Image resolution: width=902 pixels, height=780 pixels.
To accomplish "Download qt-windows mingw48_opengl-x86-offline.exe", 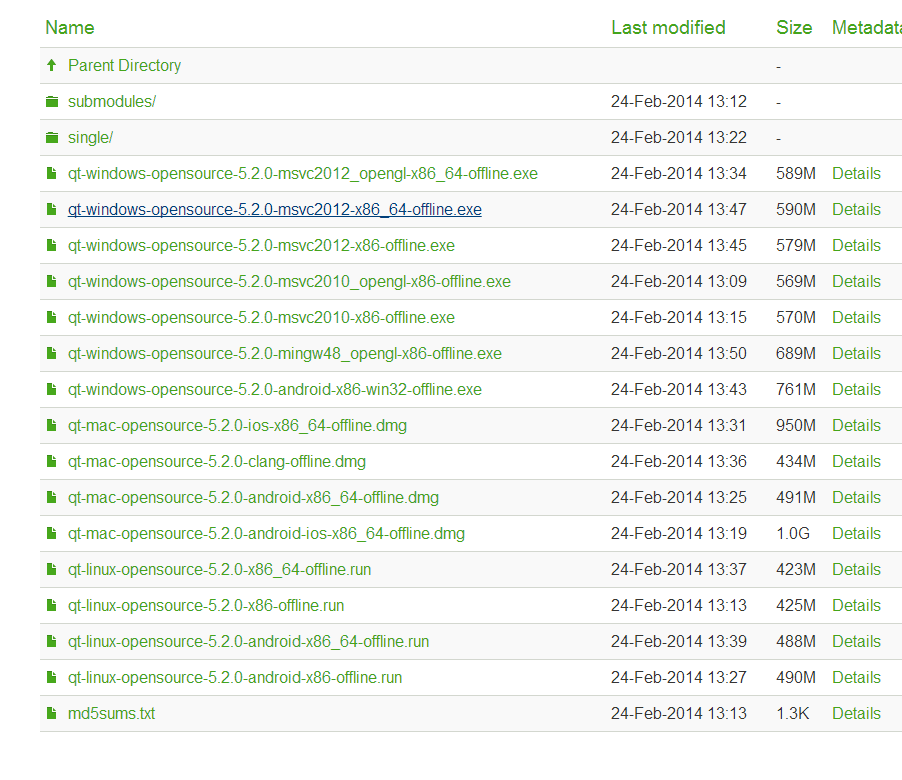I will tap(285, 353).
